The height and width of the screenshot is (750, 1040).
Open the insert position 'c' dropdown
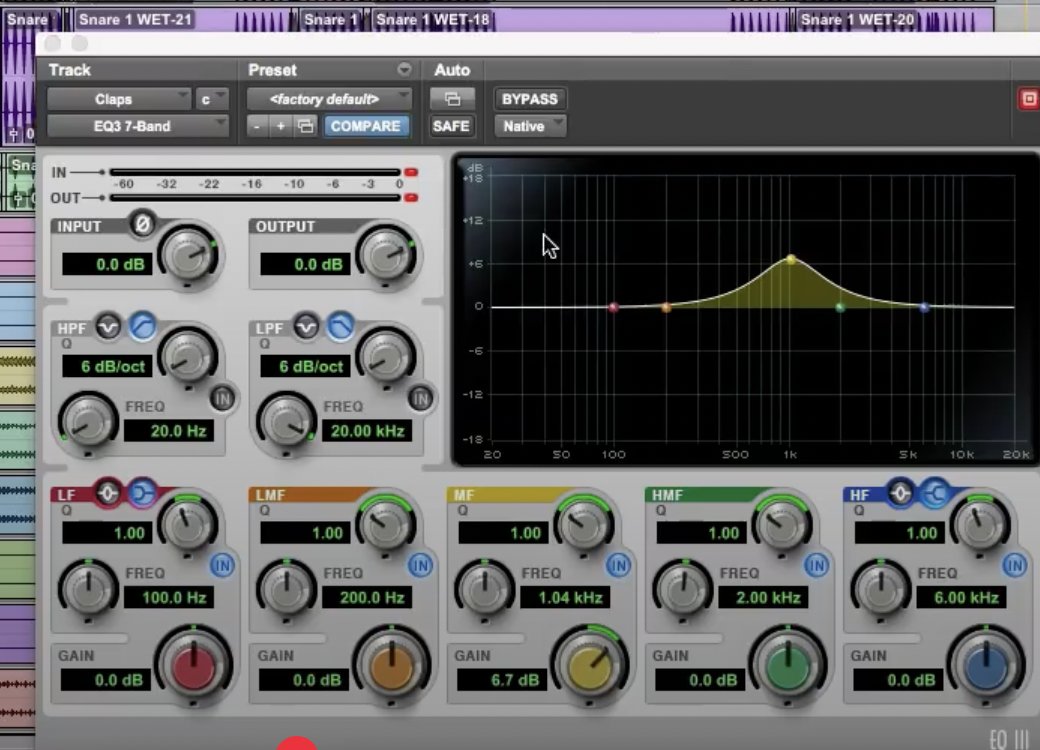(212, 99)
